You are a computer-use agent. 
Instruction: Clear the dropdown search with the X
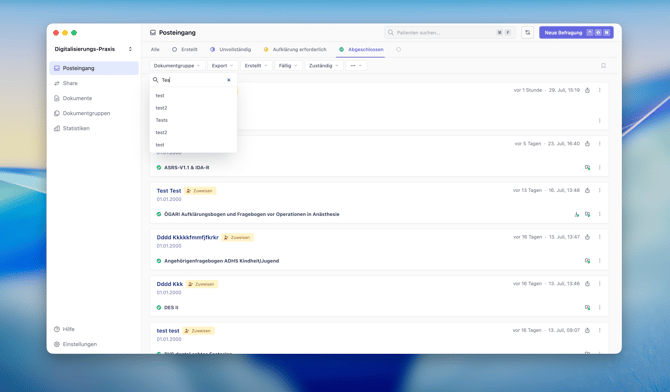[x=229, y=80]
